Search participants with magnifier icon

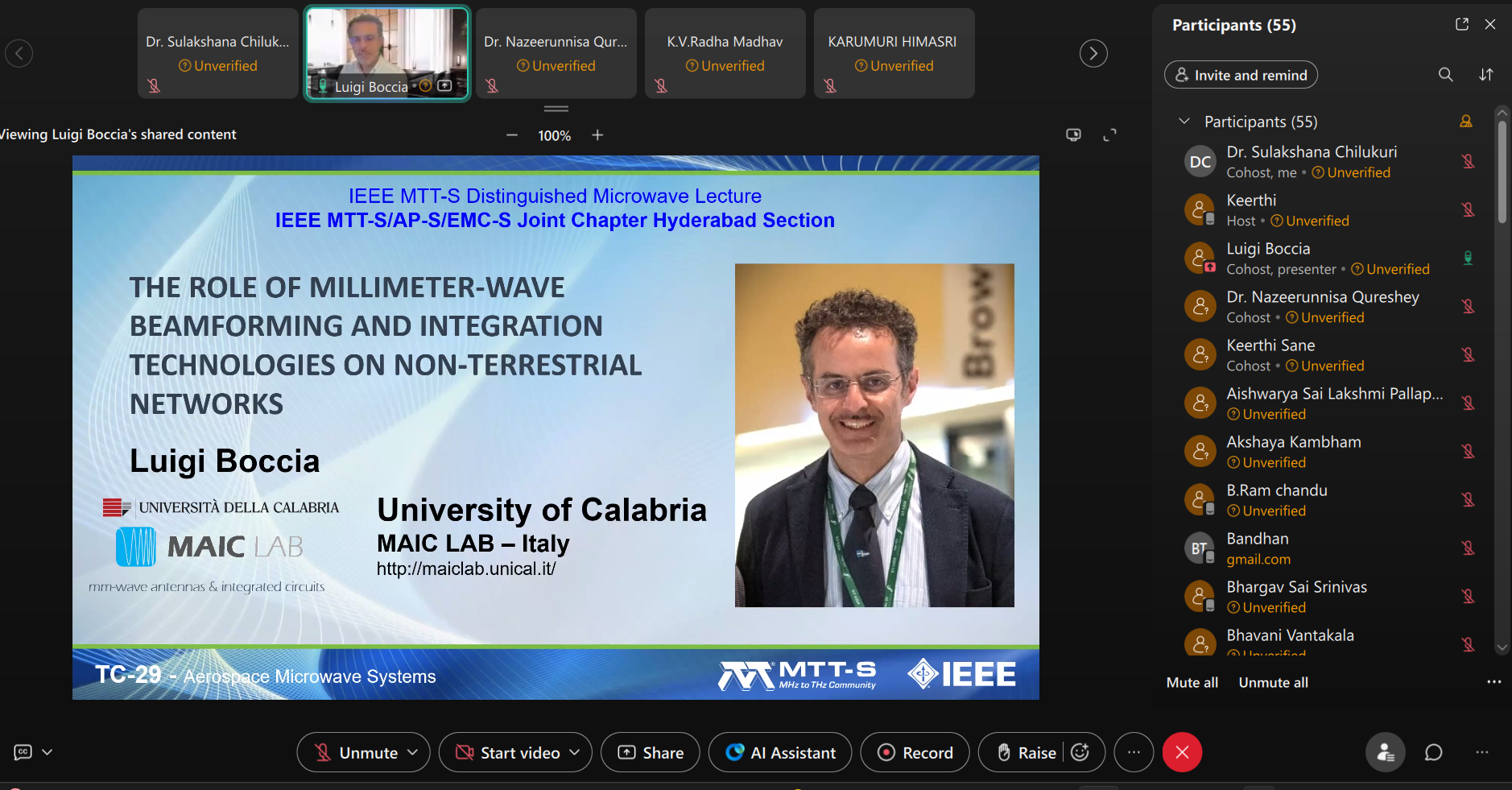[x=1445, y=75]
